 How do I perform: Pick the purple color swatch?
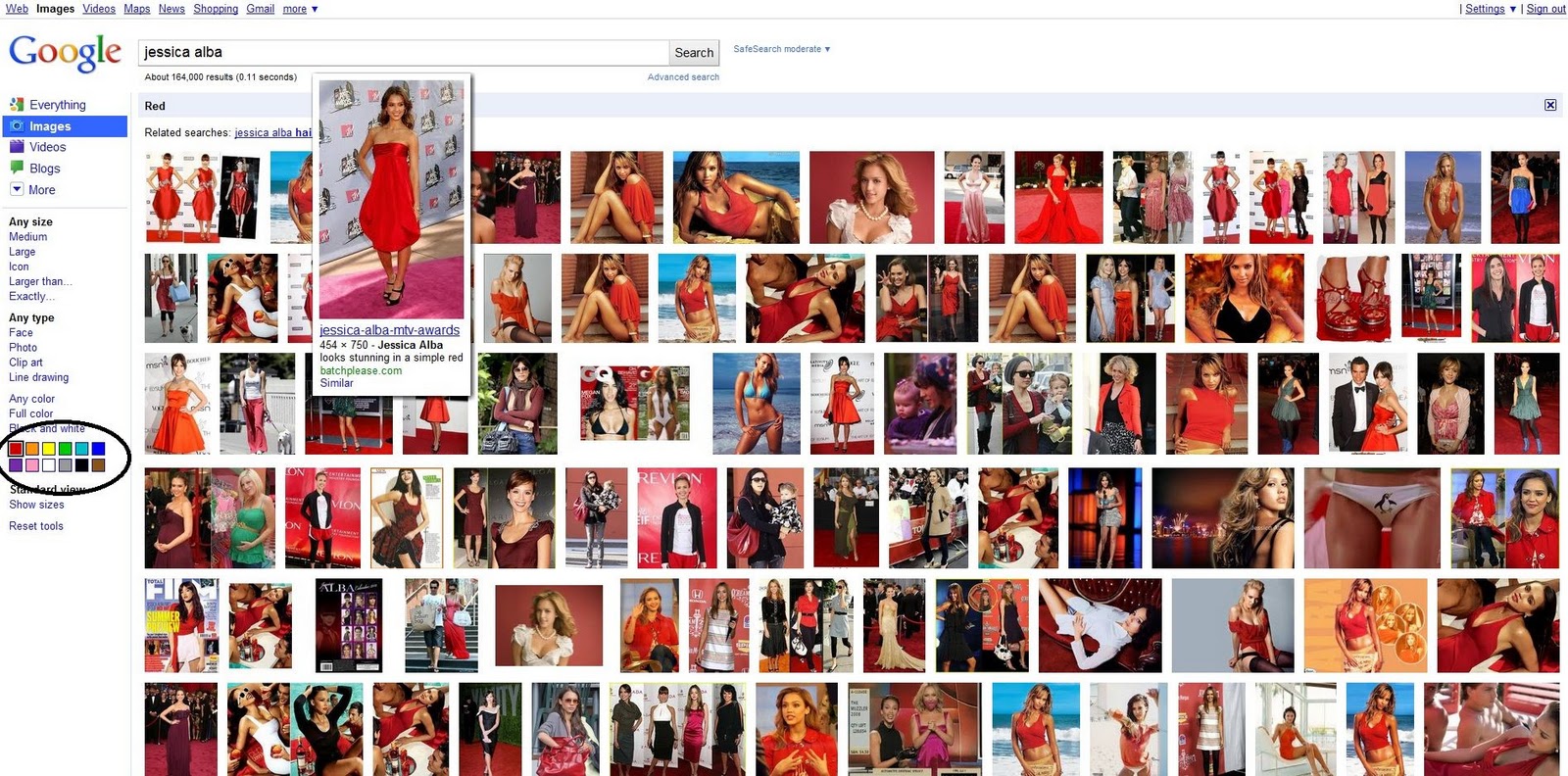pyautogui.click(x=16, y=465)
